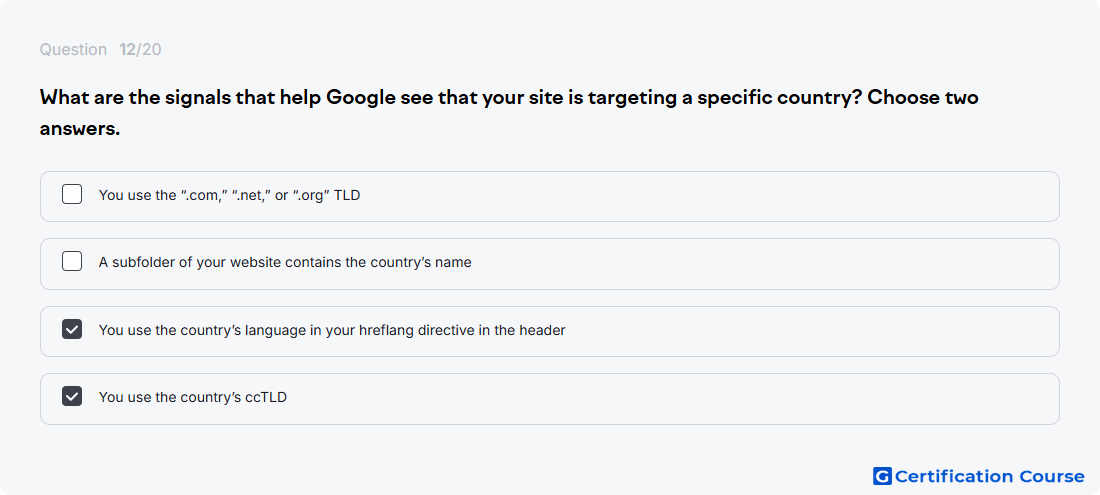Screen dimensions: 1100x495
Task: Uncheck the country's ccTLD checkbox
Action: 72,396
